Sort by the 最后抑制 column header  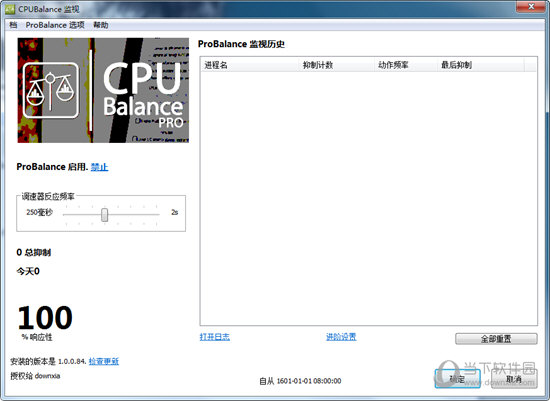(481, 65)
